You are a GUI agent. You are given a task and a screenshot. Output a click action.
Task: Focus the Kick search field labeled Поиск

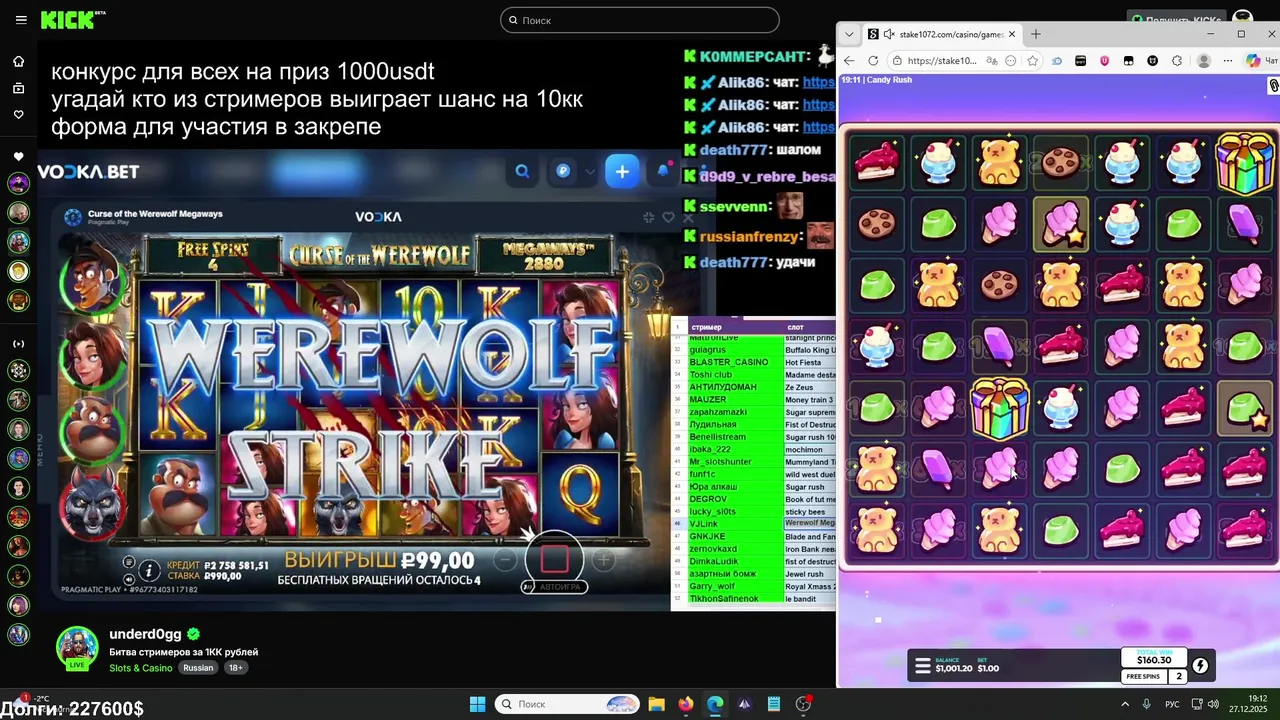tap(640, 20)
